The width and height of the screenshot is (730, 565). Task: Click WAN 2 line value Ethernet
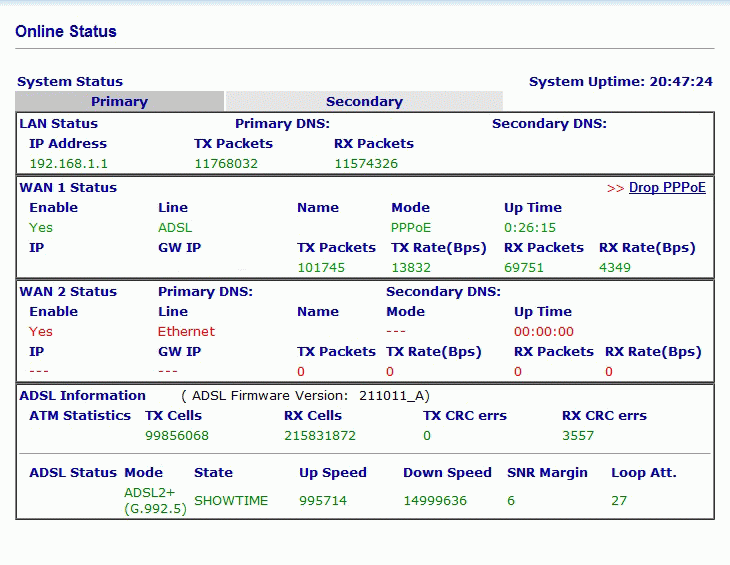[x=186, y=331]
